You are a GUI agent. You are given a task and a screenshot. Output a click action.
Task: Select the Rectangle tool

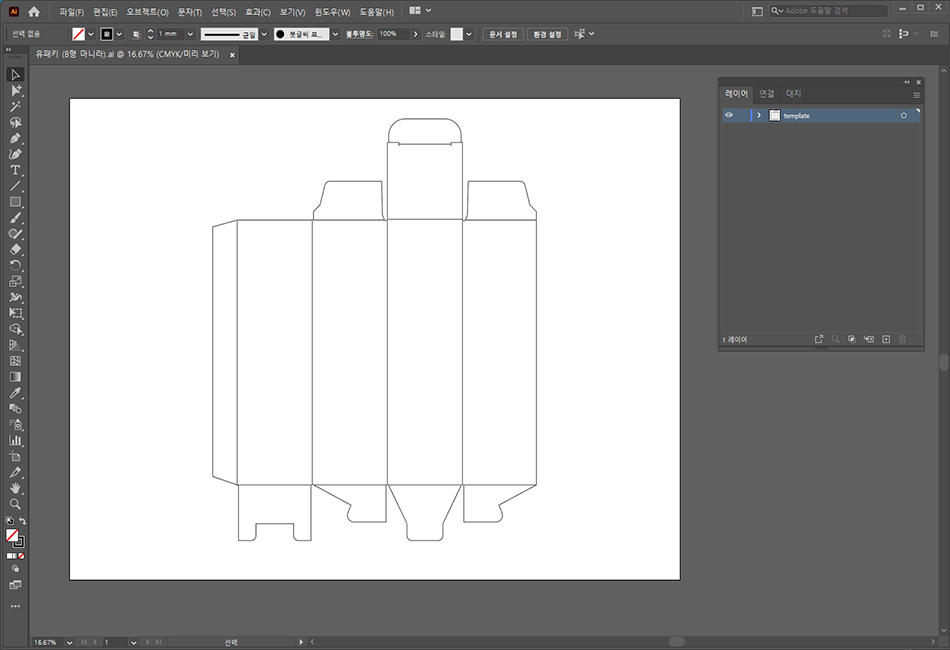point(15,202)
